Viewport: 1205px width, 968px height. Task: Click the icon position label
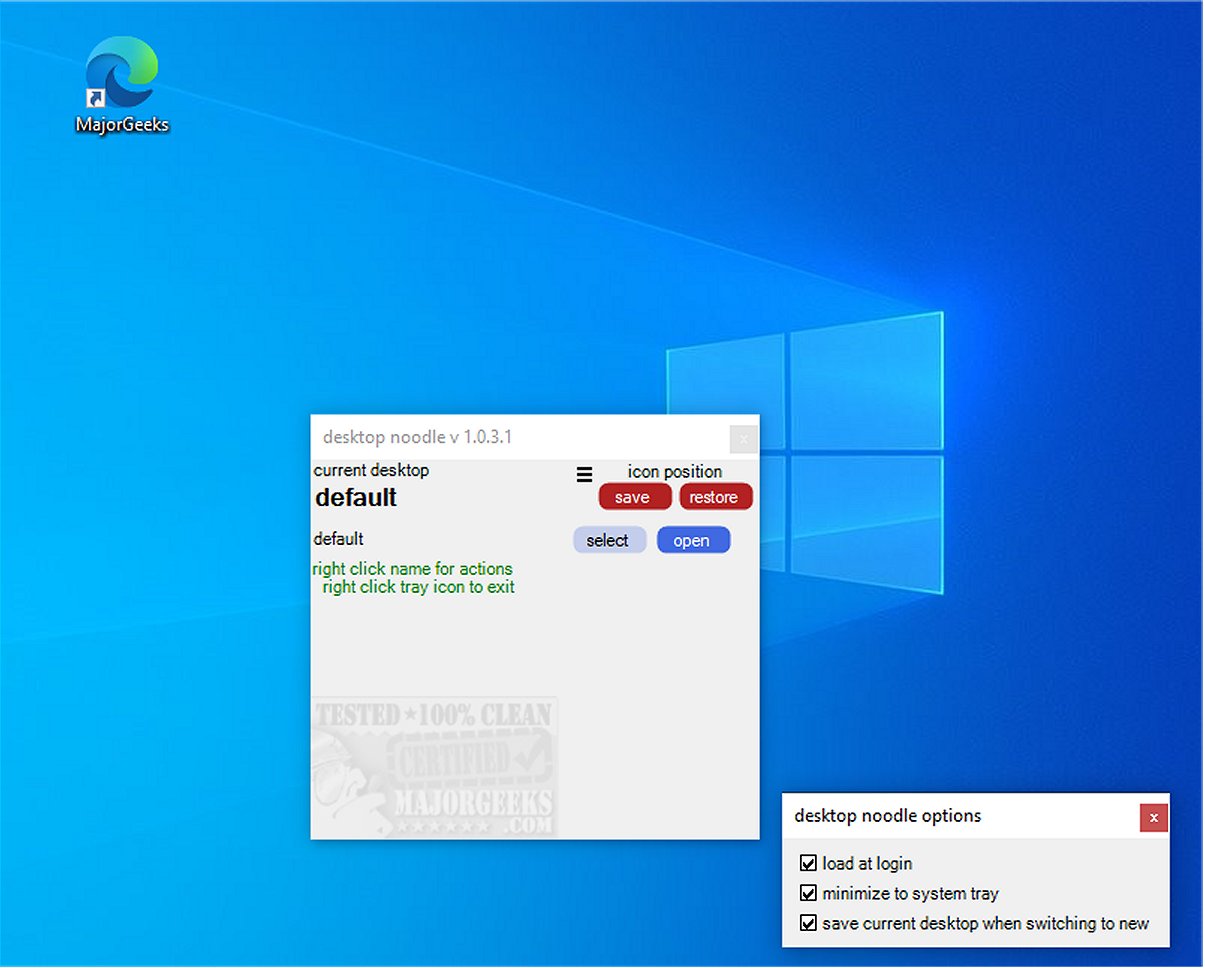[x=675, y=471]
